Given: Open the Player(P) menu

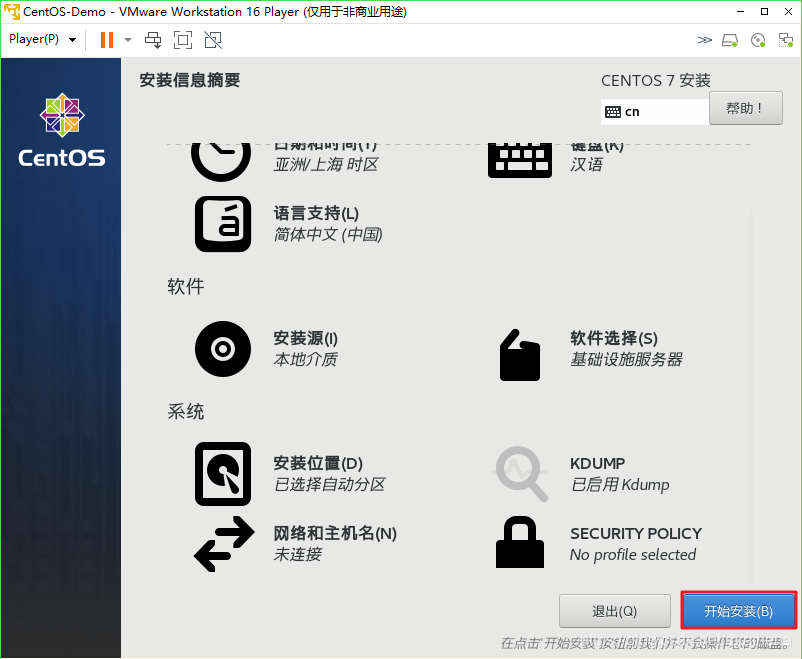Looking at the screenshot, I should coord(42,39).
